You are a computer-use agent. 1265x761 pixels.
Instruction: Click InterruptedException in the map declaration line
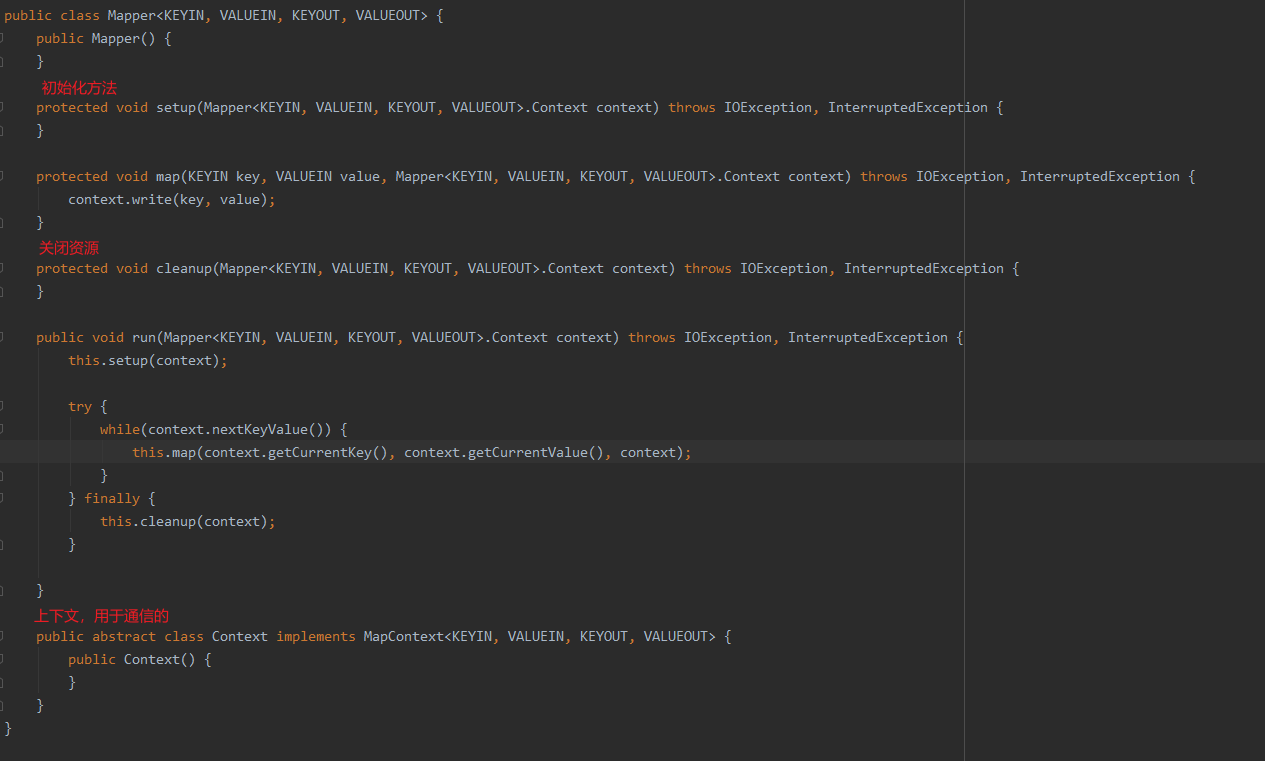[x=1100, y=176]
